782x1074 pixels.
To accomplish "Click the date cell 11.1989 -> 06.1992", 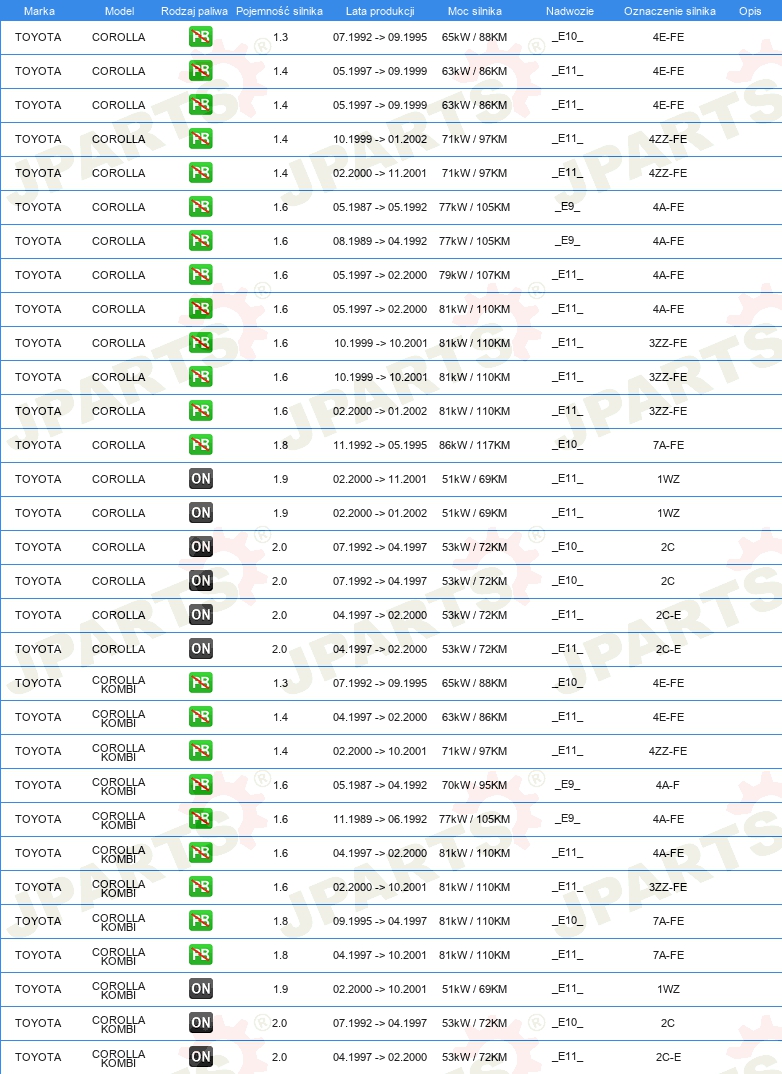I will 380,819.
